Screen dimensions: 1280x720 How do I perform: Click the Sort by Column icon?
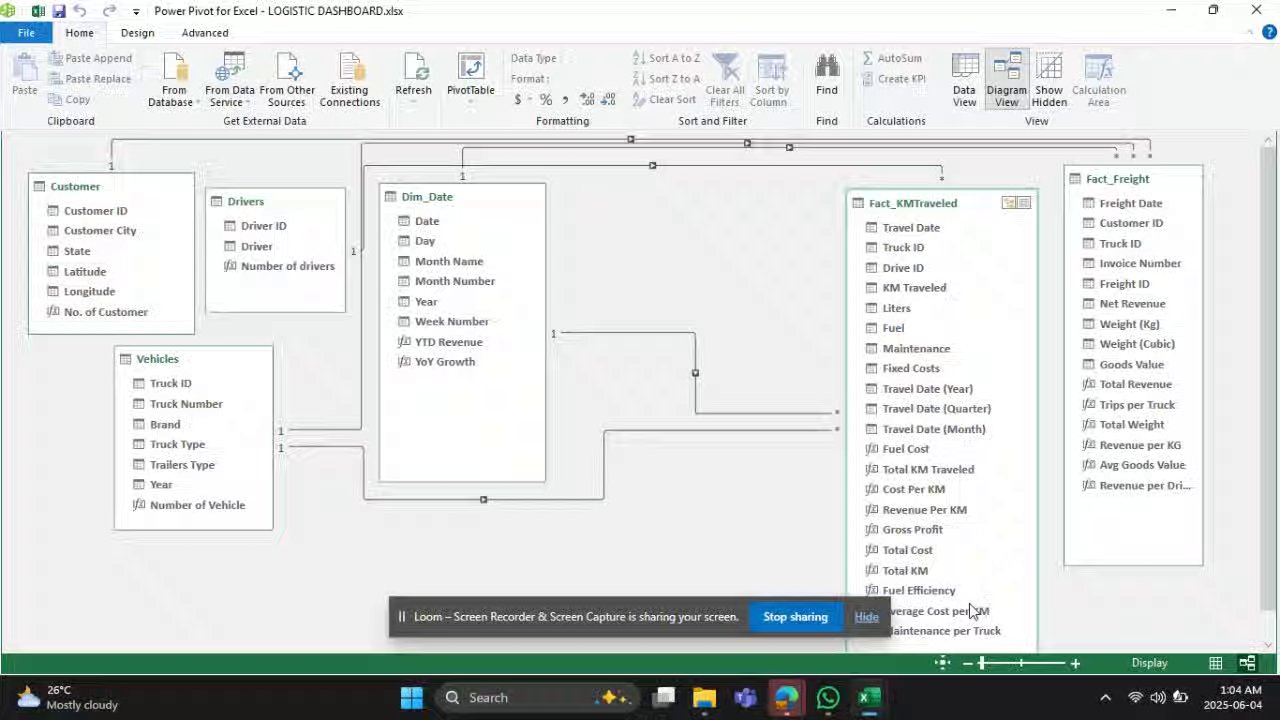click(770, 68)
